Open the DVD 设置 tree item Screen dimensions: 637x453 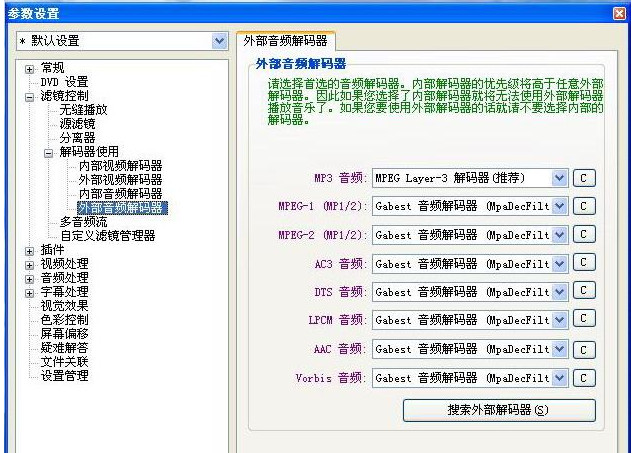64,81
